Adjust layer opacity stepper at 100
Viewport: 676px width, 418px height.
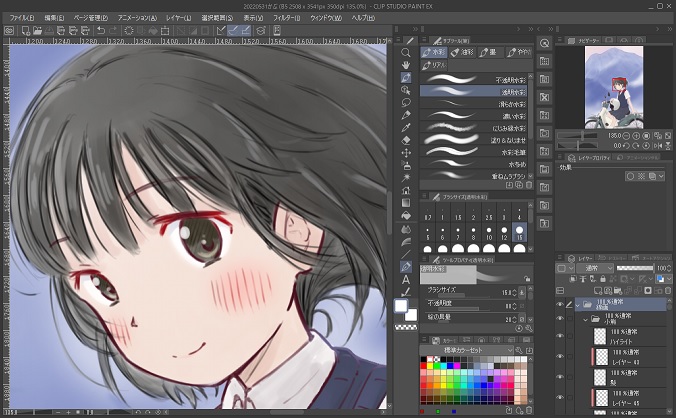pos(669,268)
